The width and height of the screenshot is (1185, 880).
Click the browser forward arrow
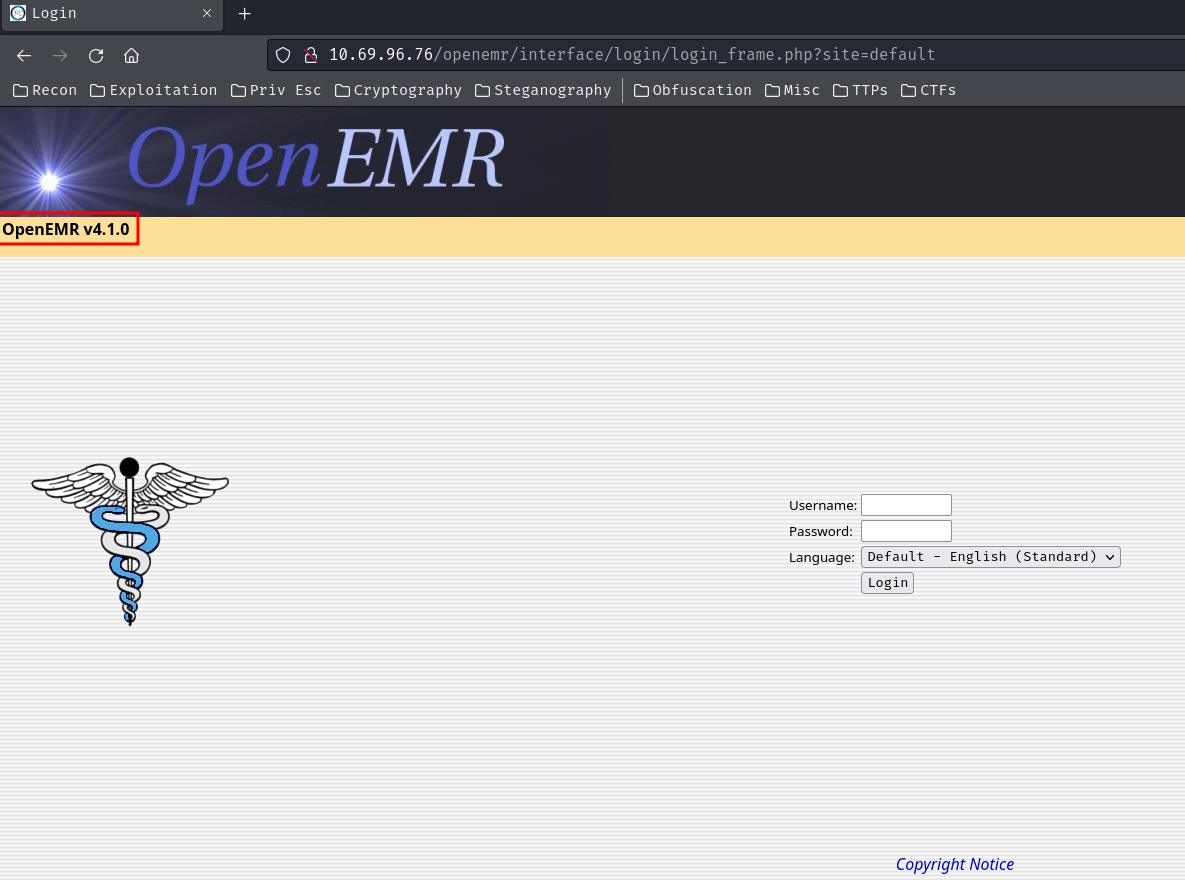point(60,56)
